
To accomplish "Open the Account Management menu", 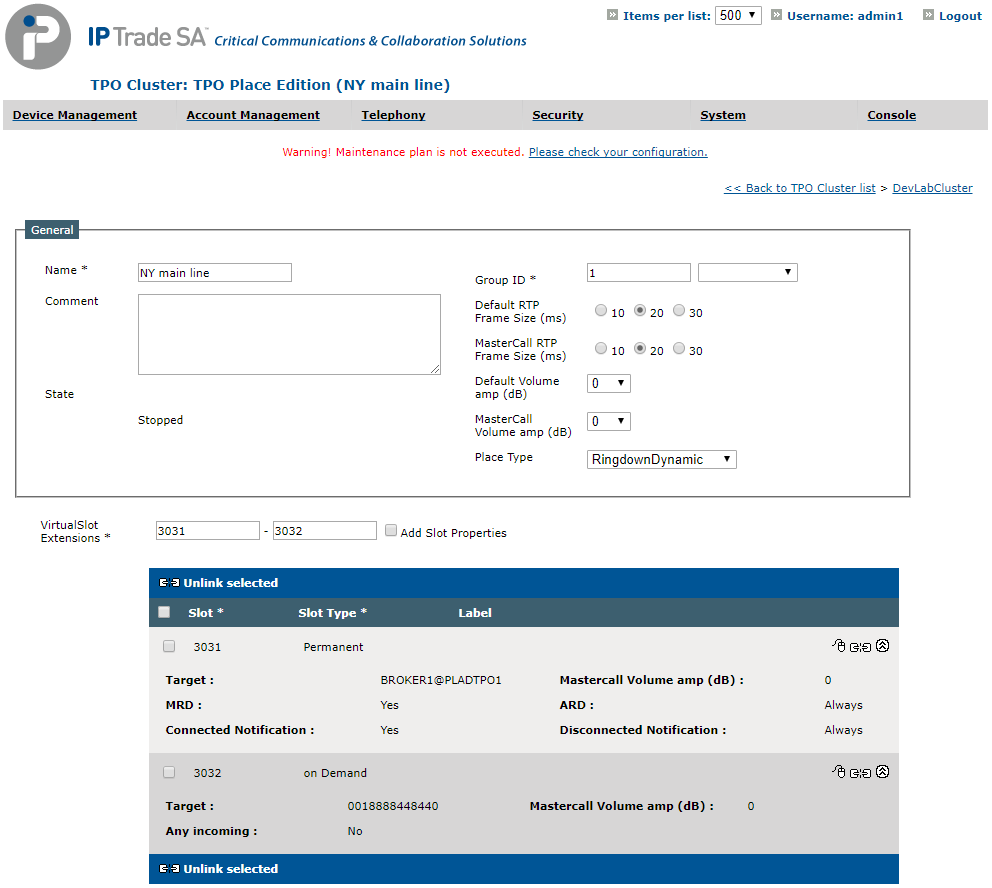I will click(253, 115).
